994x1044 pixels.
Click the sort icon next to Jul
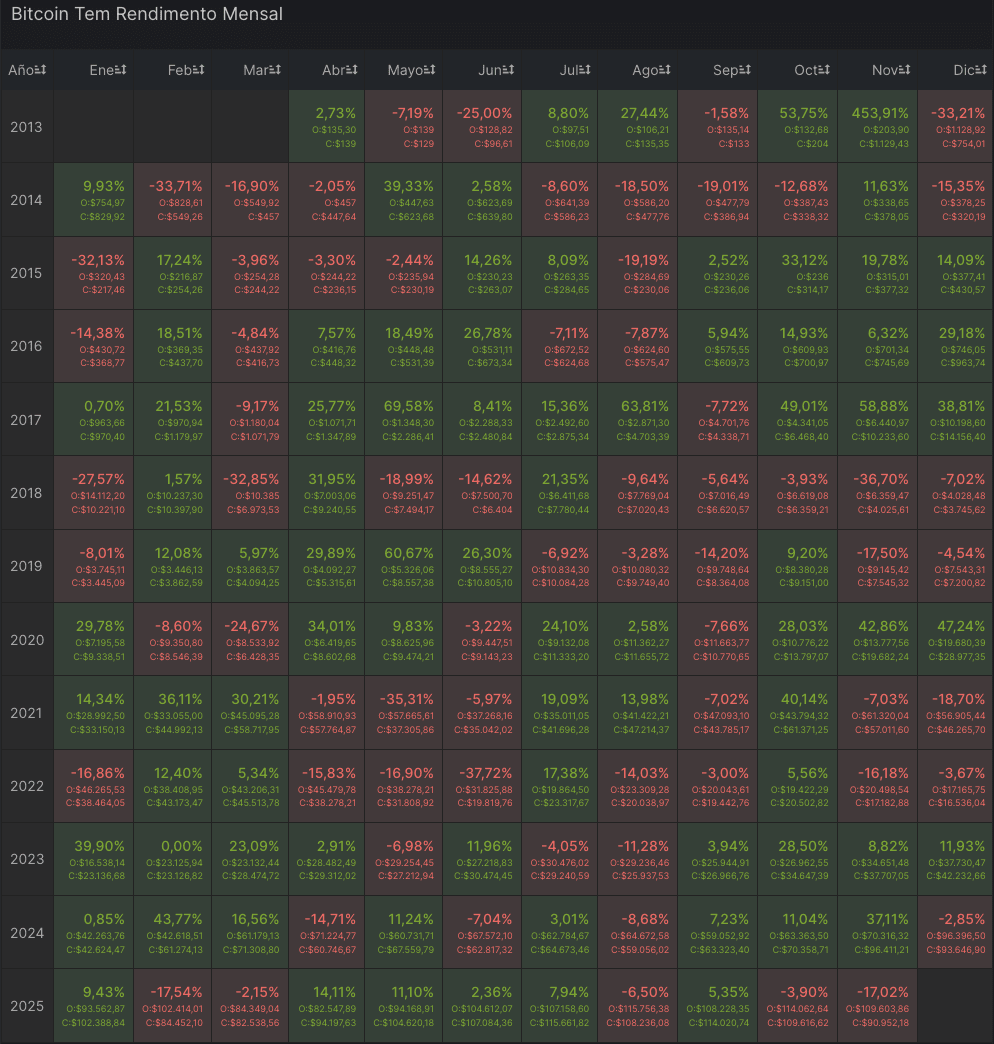point(585,70)
